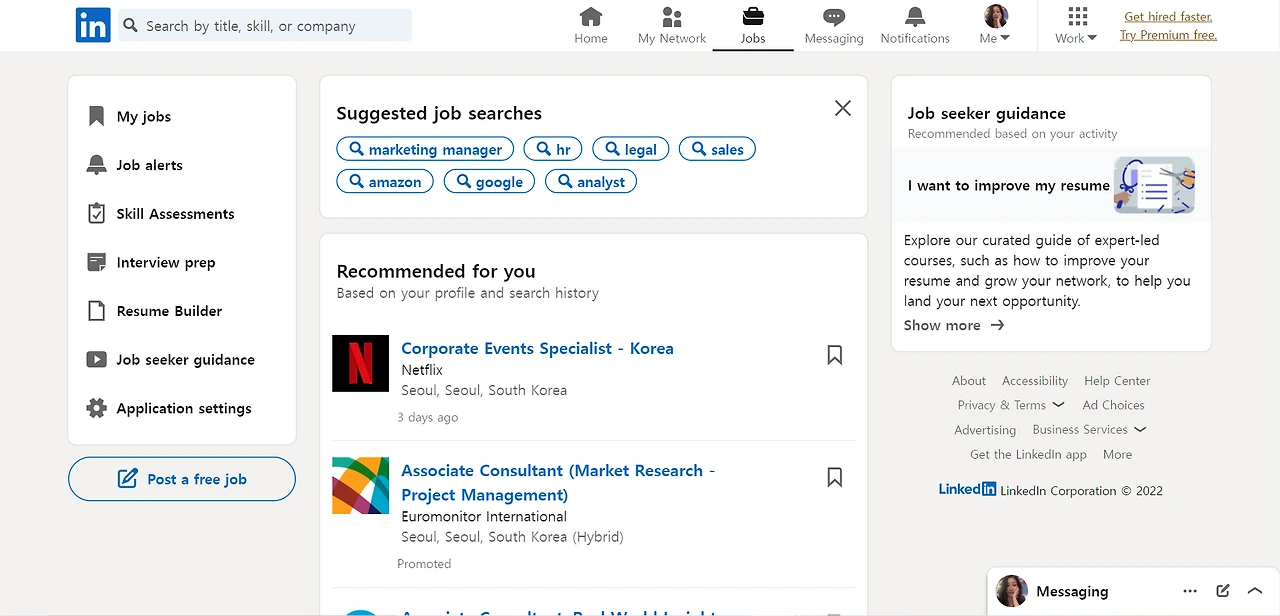
Task: Expand the Business Services footer menu
Action: pos(1089,430)
